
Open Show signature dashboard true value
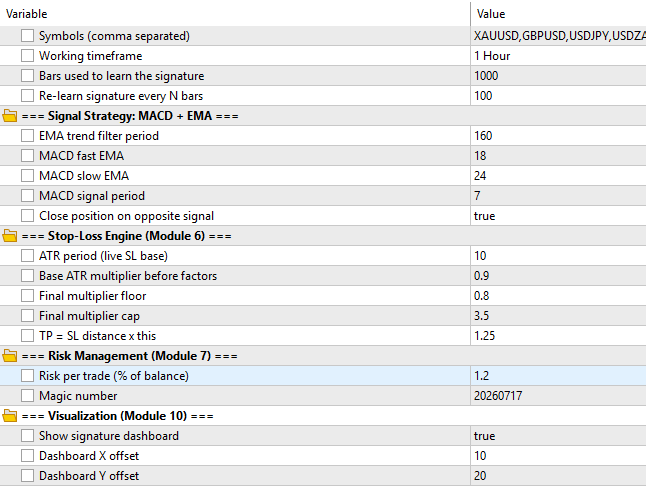pyautogui.click(x=558, y=436)
